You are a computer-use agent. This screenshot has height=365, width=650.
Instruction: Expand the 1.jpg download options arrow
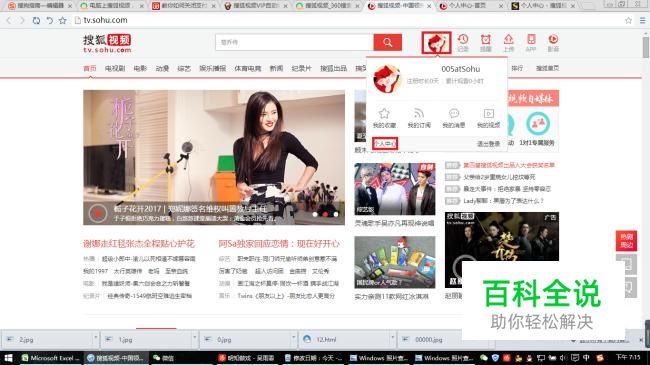(194, 338)
